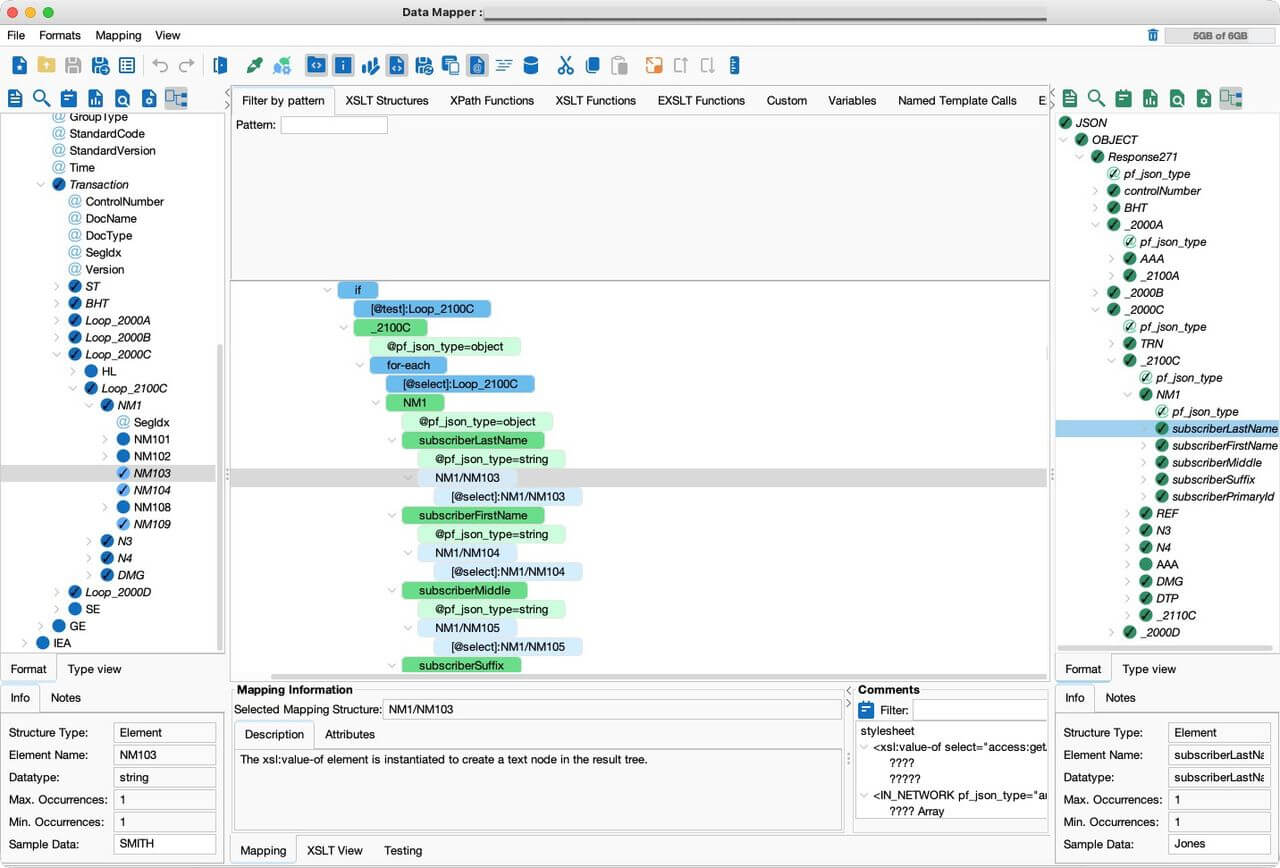The image size is (1280, 868).
Task: Click the green gear document icon in right panel
Action: [1204, 98]
